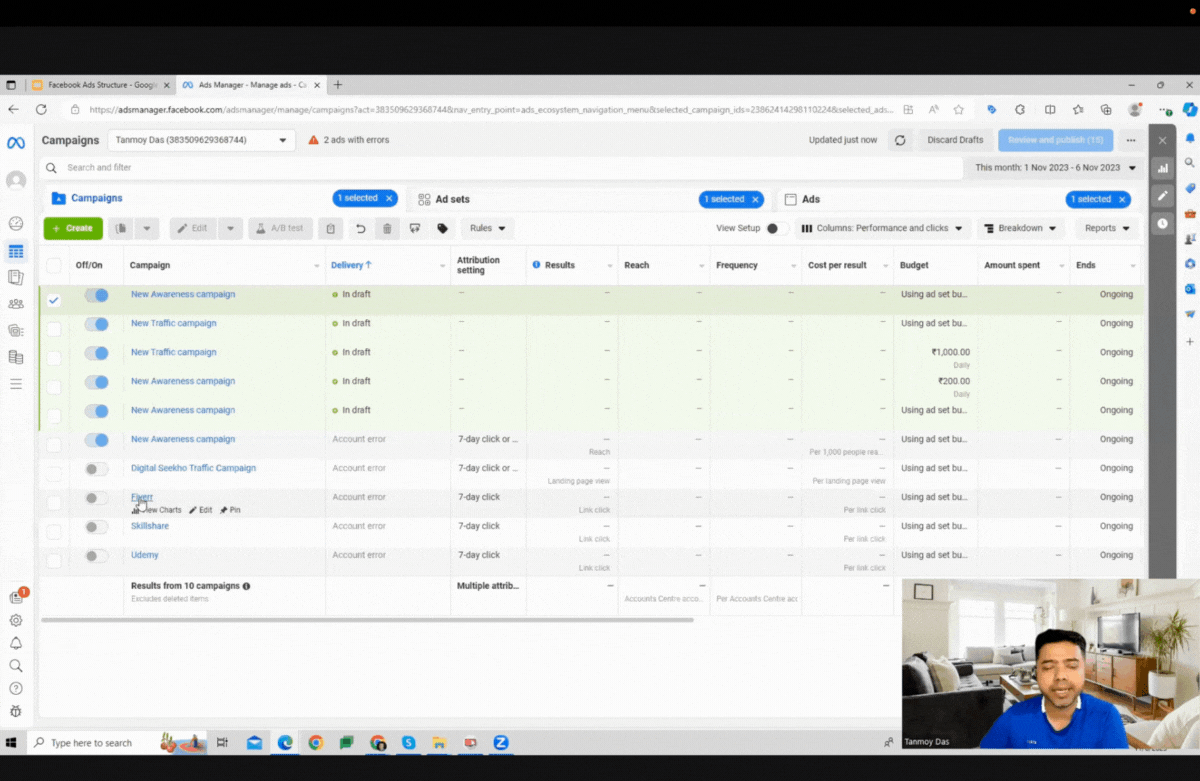Open the Fiverr campaign link
The height and width of the screenshot is (781, 1200).
142,497
